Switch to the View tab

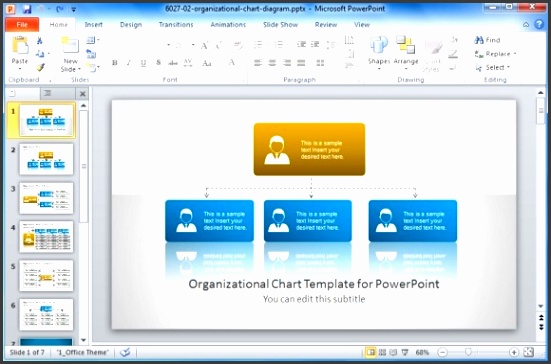pos(362,25)
